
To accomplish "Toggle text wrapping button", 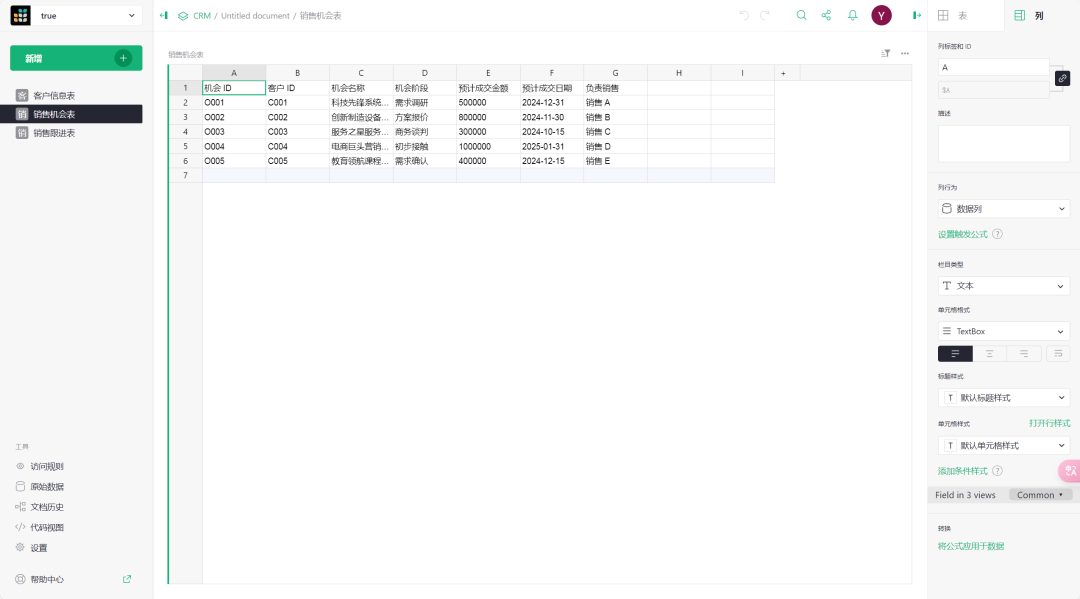I will [1057, 354].
